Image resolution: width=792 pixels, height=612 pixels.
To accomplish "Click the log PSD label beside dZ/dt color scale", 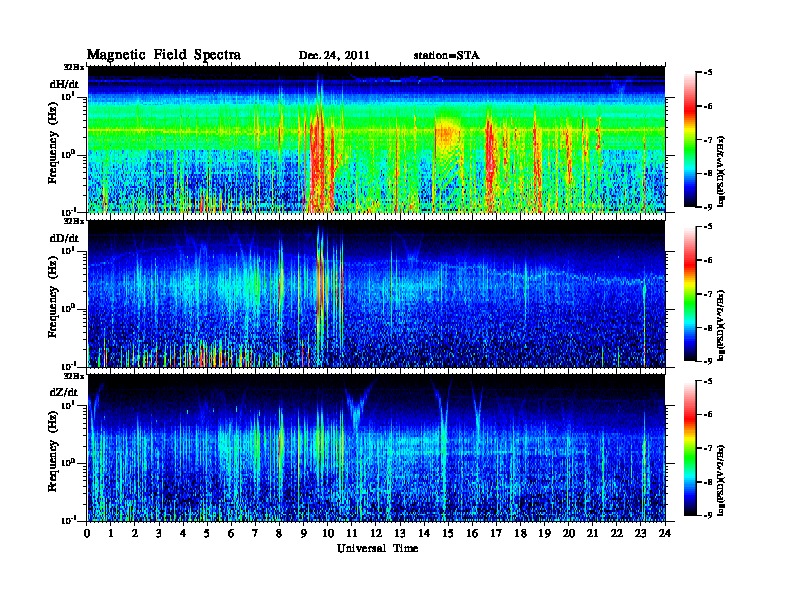I will point(723,480).
